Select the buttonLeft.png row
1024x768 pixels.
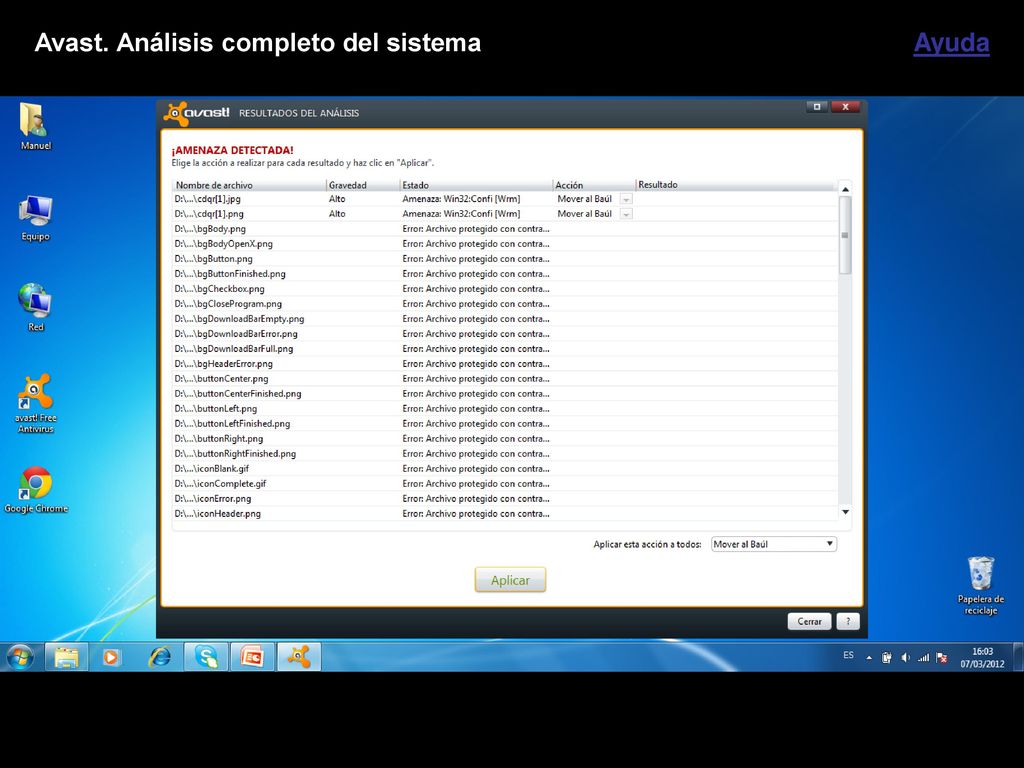(505, 409)
